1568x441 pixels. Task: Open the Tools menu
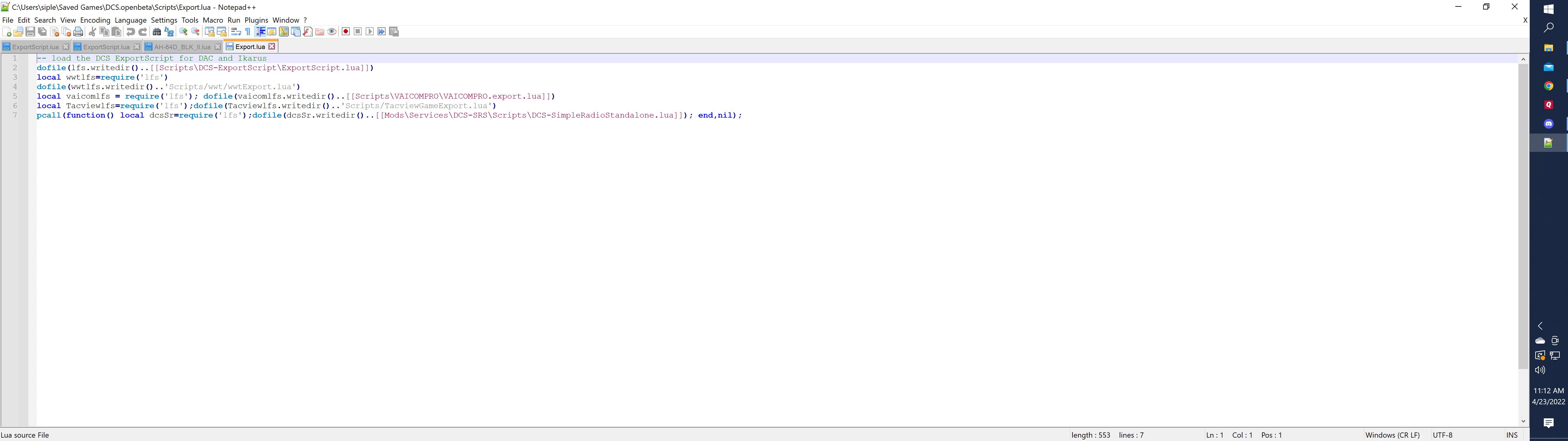click(190, 20)
